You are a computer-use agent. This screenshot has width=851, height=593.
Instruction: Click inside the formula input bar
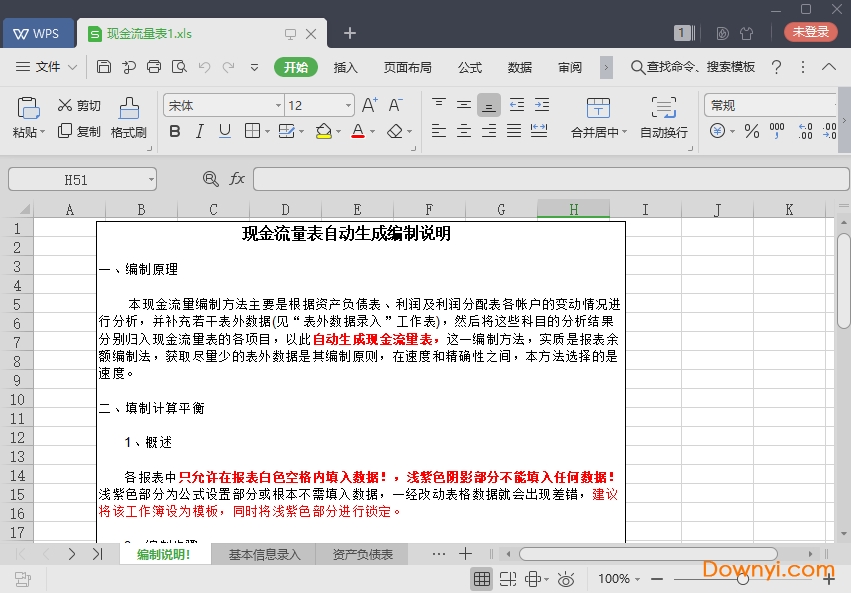pyautogui.click(x=550, y=178)
